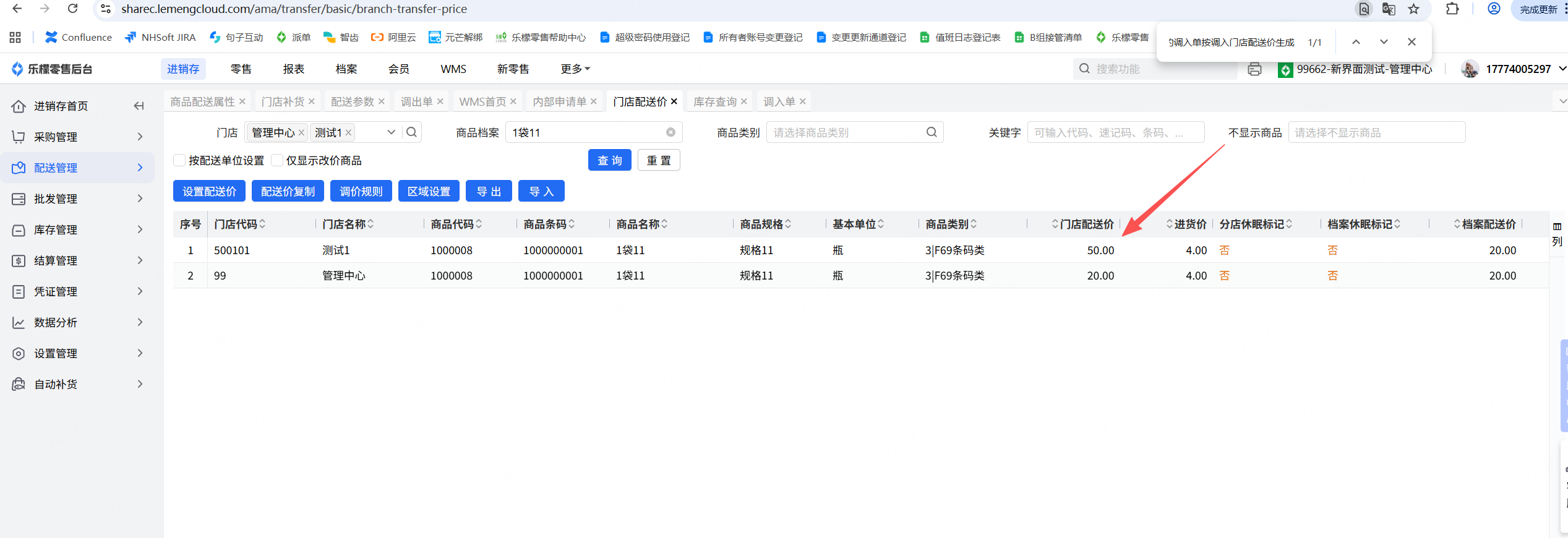1568x538 pixels.
Task: Click the 设置配送价 button
Action: coord(209,191)
